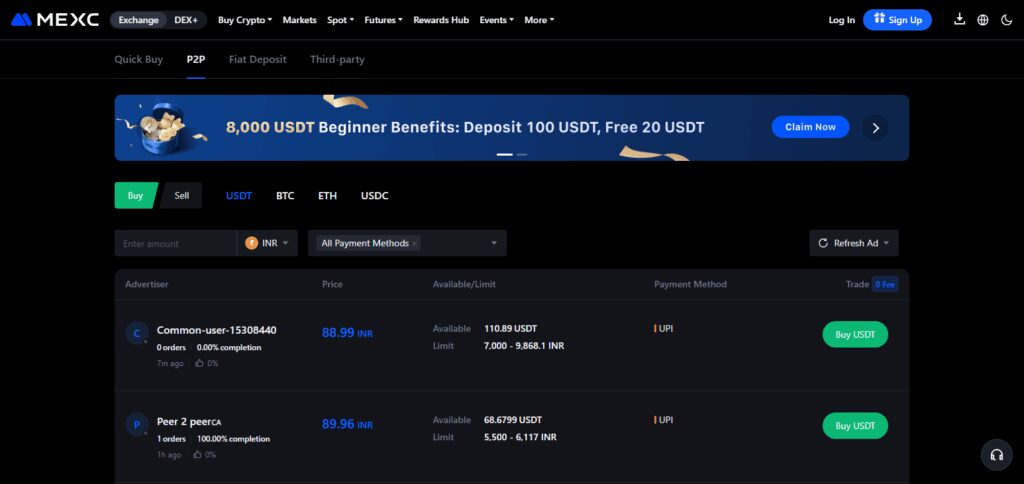Screen dimensions: 1024x484
Task: Open the Fiat Deposit tab
Action: coord(257,59)
